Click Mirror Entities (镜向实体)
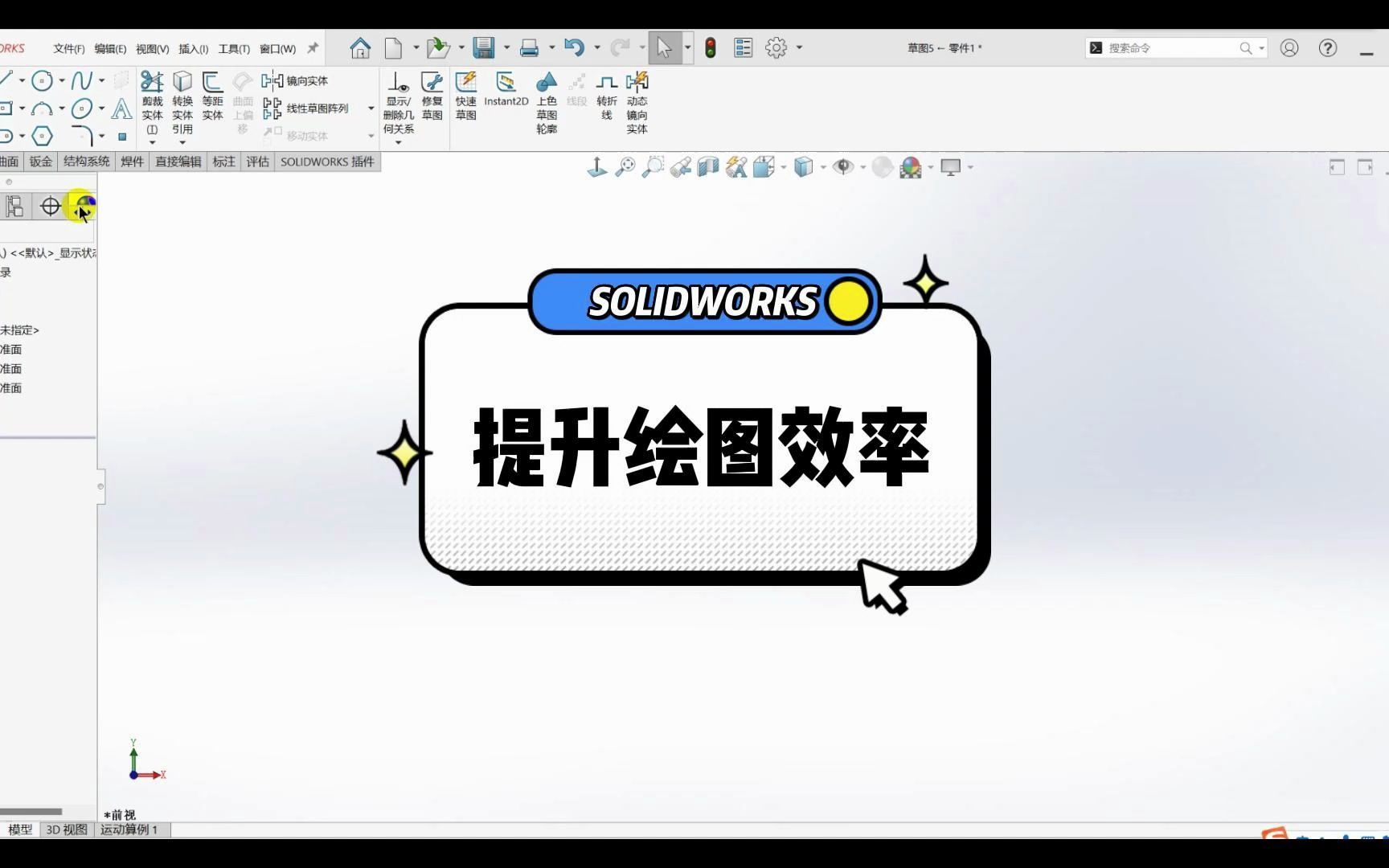 [x=295, y=80]
